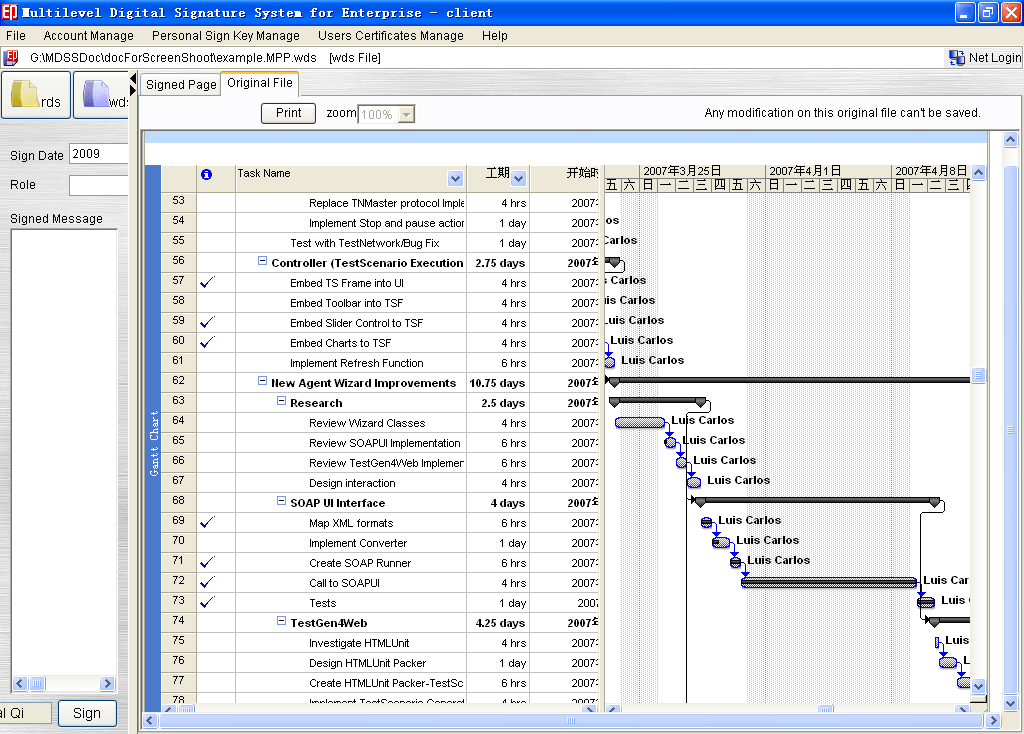1024x734 pixels.
Task: Switch to the Signed Page tab
Action: [181, 85]
